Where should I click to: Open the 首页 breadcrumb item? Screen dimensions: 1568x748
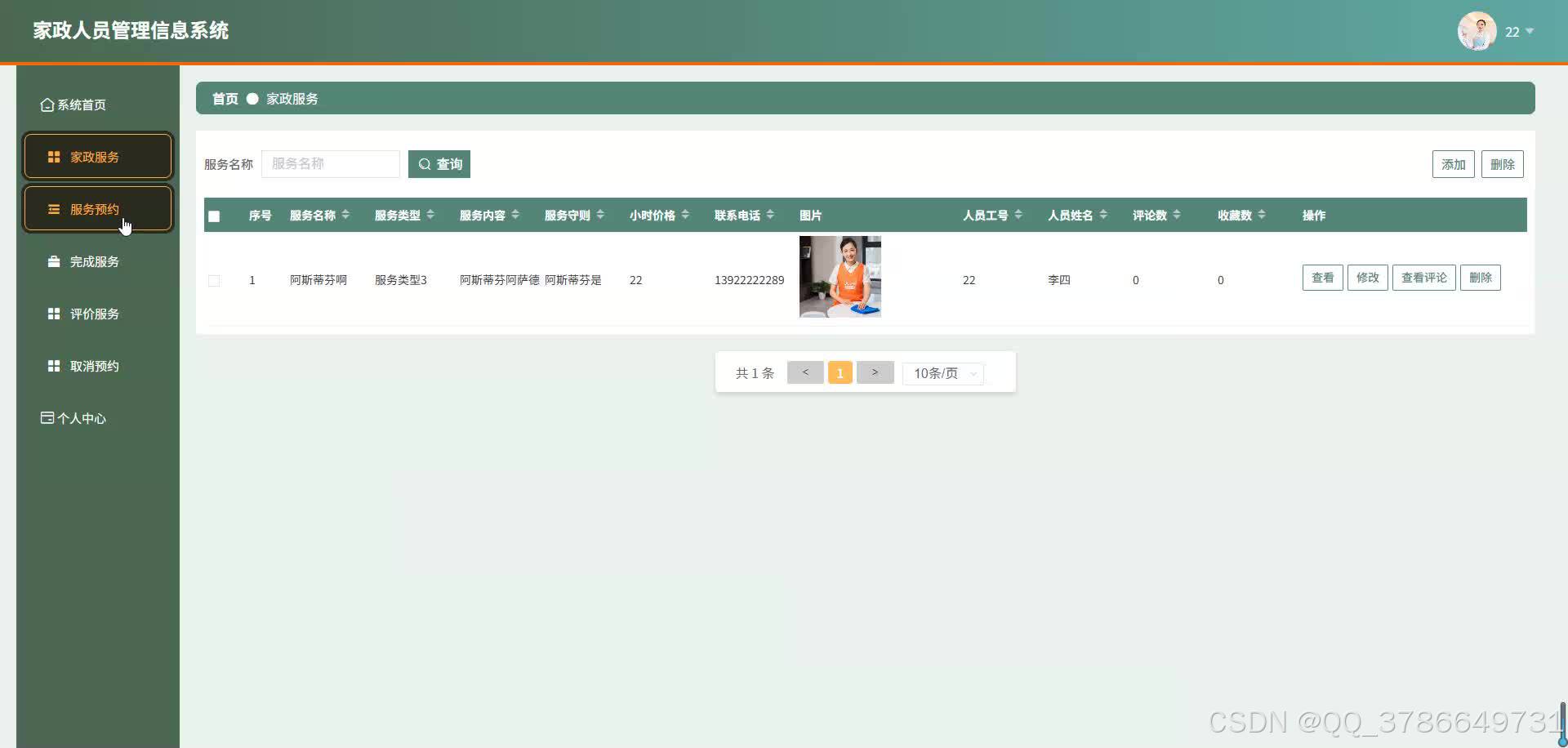point(225,98)
